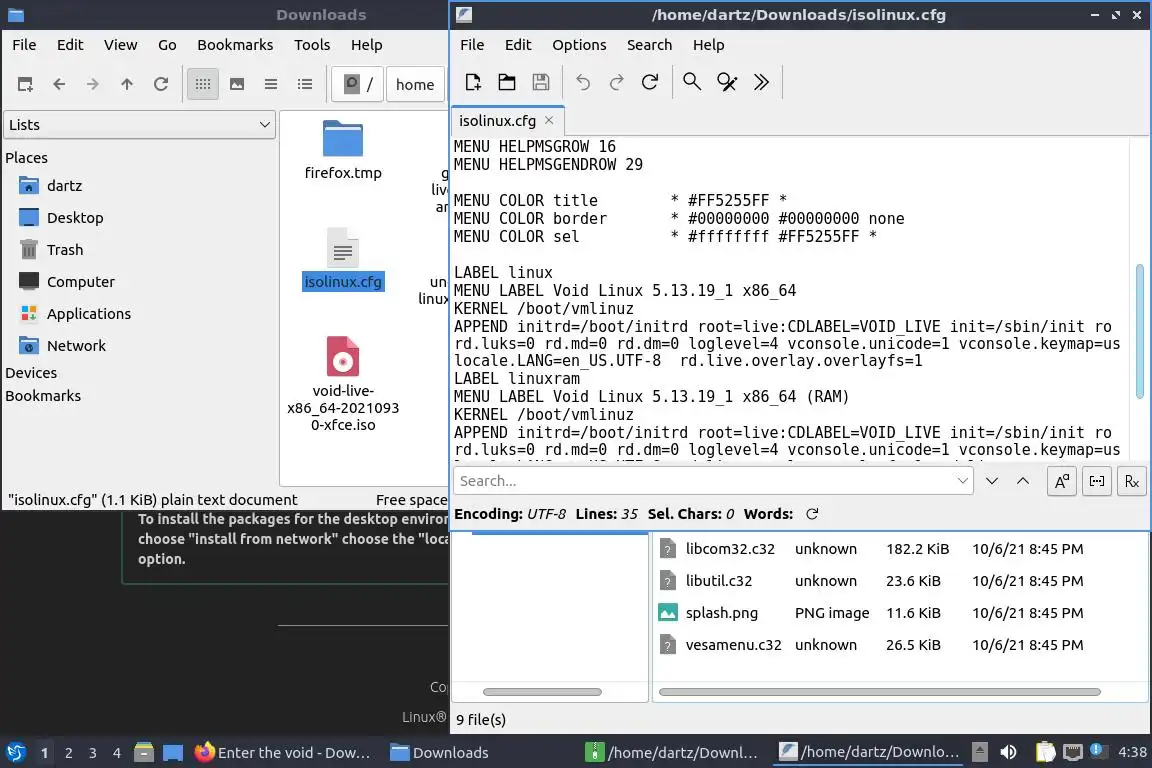Screen dimensions: 1152x768
Task: Open the search history dropdown arrow
Action: point(962,481)
